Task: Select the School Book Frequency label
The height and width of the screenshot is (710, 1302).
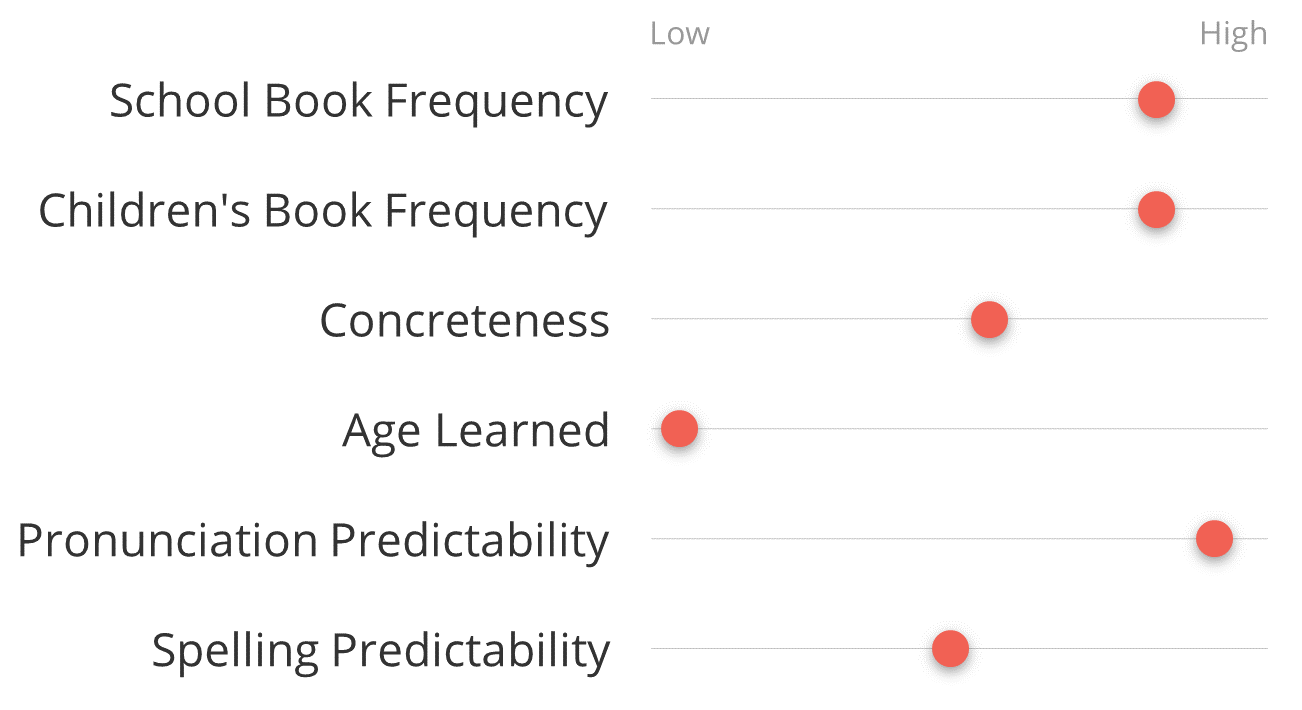Action: [x=358, y=101]
